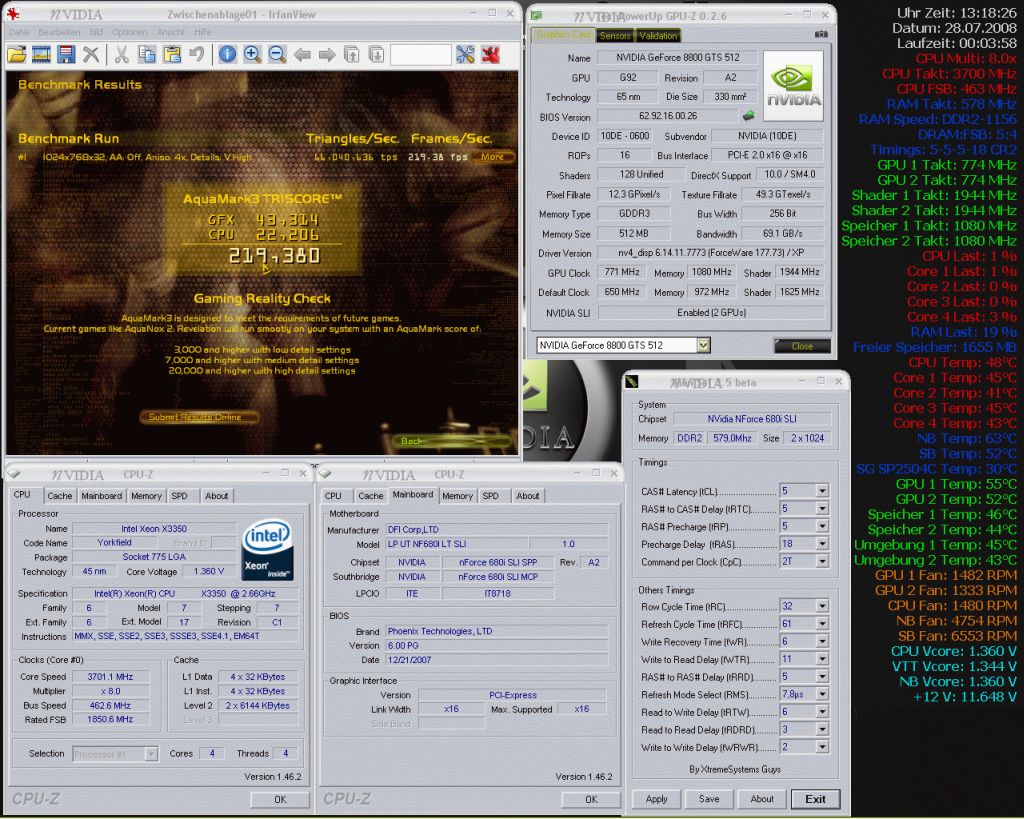Click the page number field in IrfanView toolbar
The image size is (1024, 819).
tap(421, 55)
